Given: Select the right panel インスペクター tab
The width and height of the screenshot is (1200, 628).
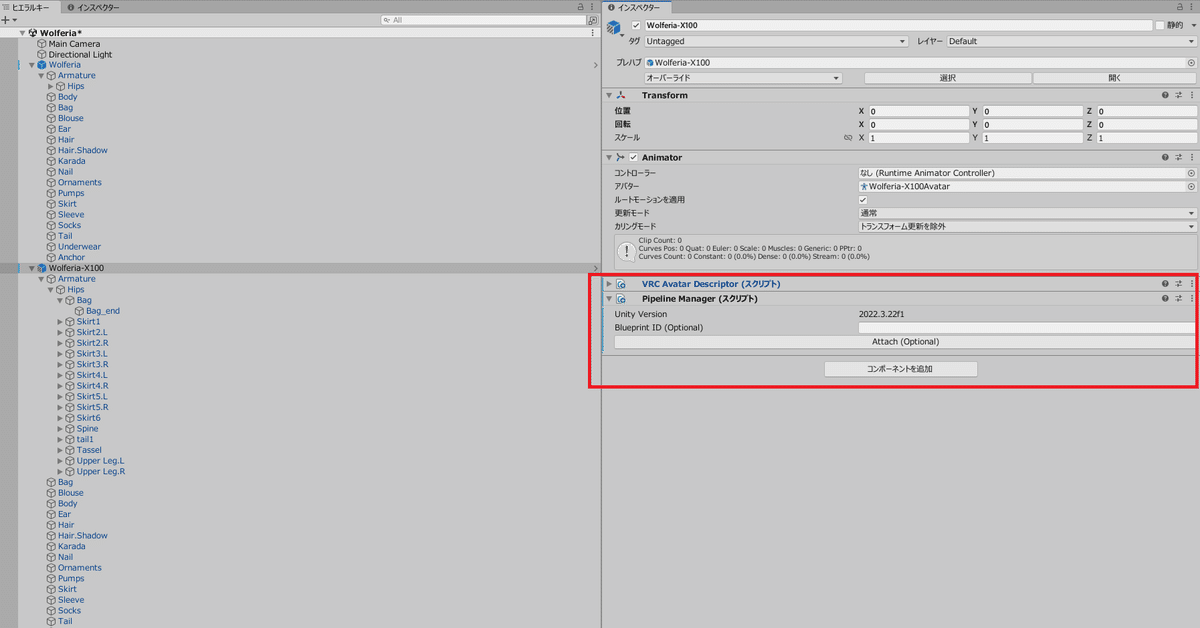Looking at the screenshot, I should tap(635, 7).
